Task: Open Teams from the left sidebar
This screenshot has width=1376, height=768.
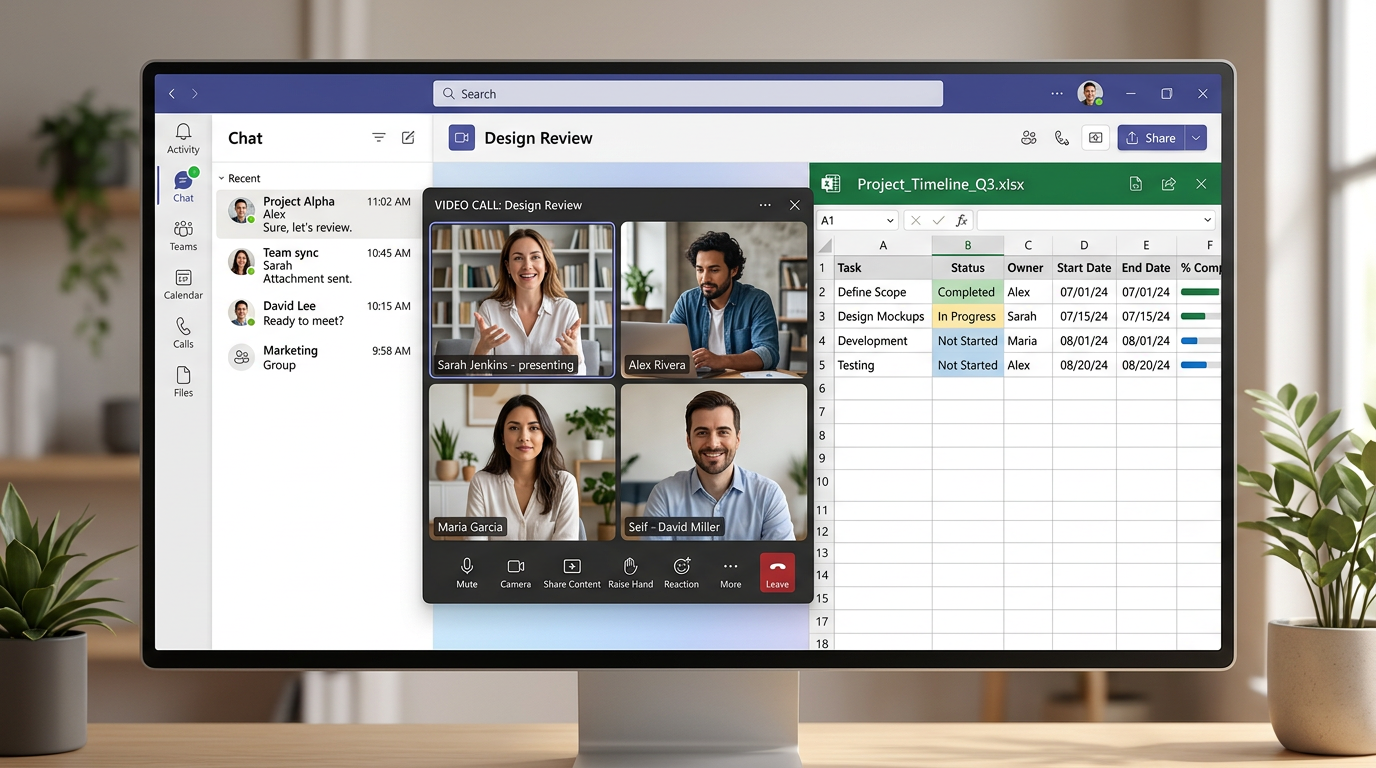Action: pos(183,234)
